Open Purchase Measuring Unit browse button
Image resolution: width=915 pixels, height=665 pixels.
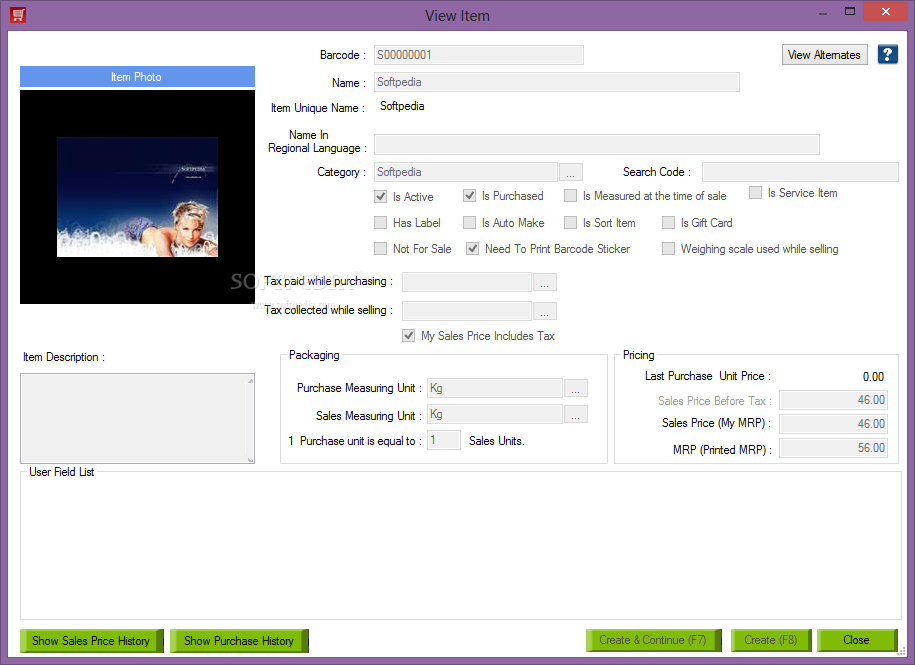[x=575, y=388]
